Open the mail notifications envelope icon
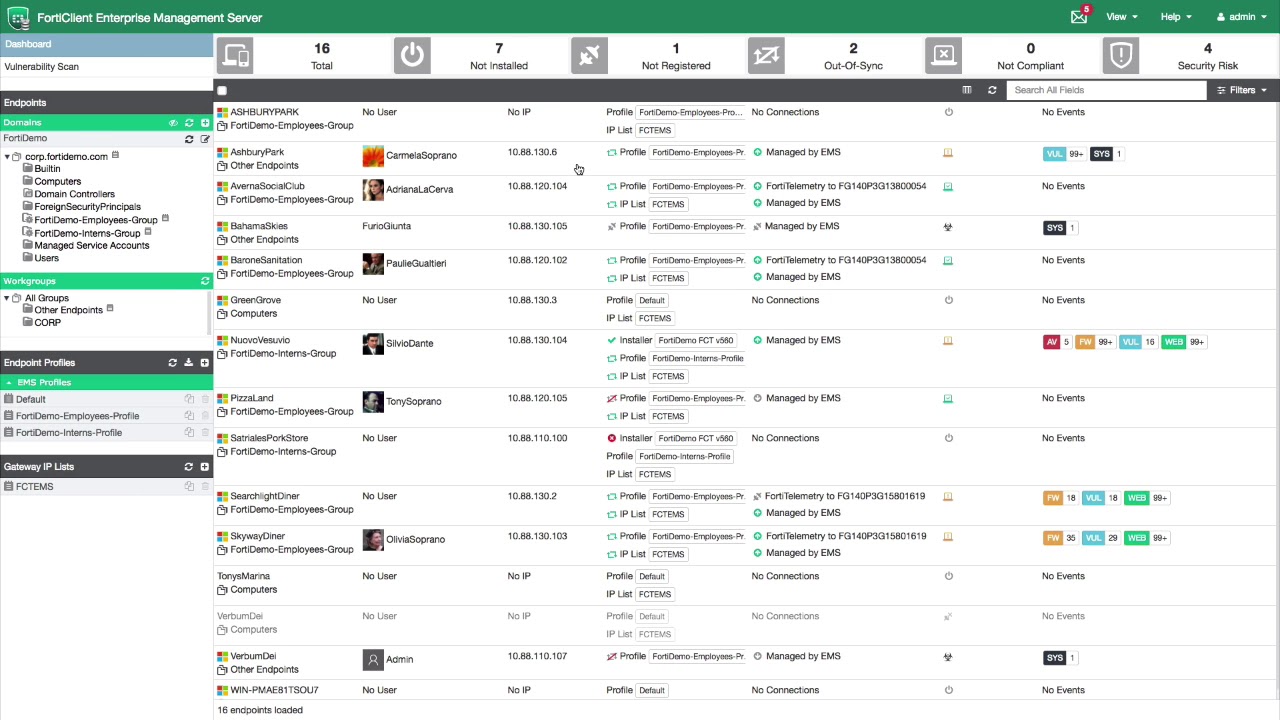Image resolution: width=1280 pixels, height=720 pixels. pyautogui.click(x=1078, y=17)
